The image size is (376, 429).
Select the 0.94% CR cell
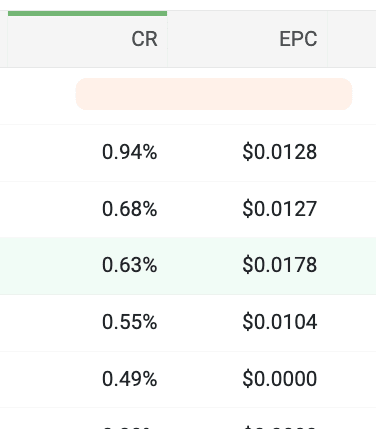129,152
